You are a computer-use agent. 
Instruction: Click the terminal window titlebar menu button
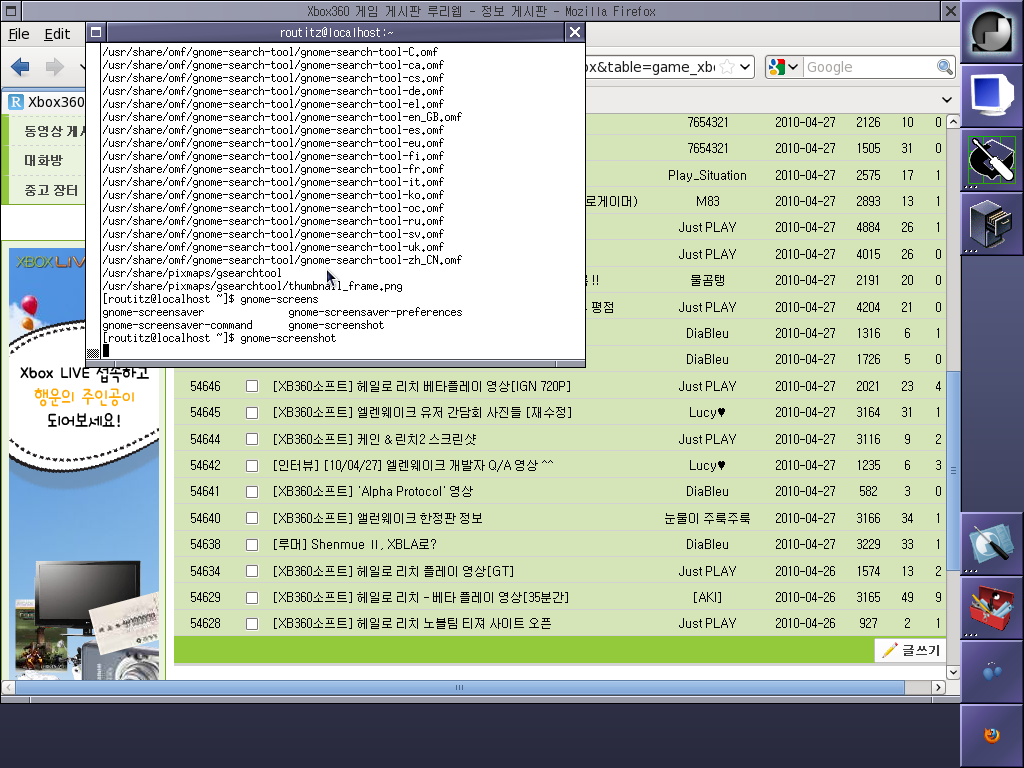click(x=96, y=32)
